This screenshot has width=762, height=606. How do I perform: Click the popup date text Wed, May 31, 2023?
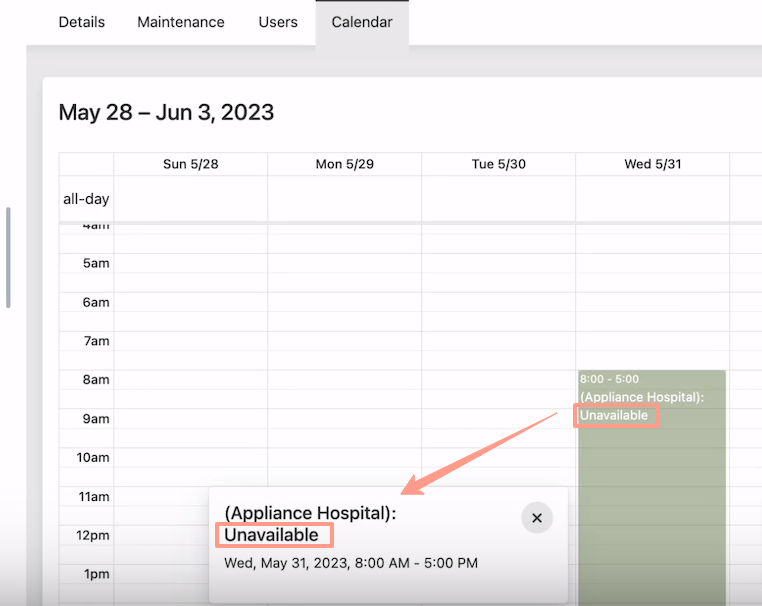285,563
